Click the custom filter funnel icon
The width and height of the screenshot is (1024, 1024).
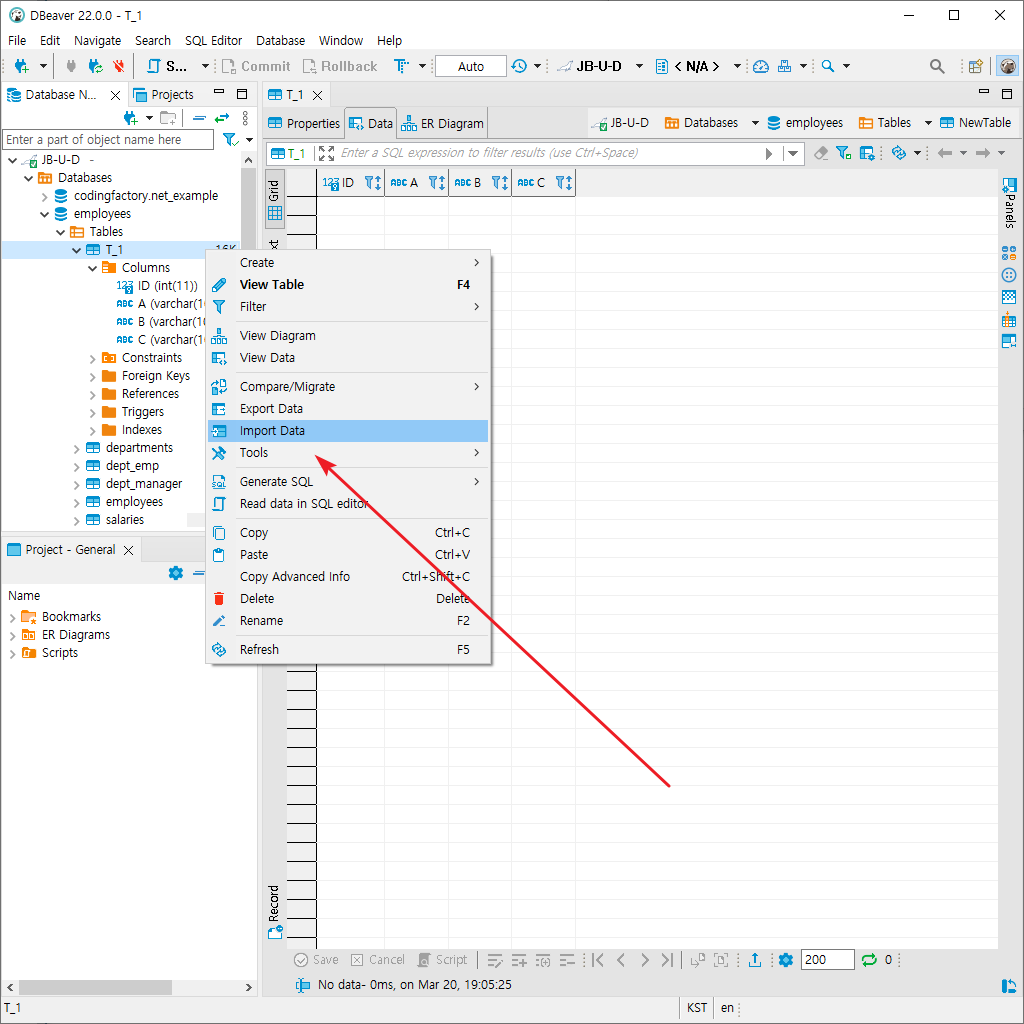[x=843, y=153]
